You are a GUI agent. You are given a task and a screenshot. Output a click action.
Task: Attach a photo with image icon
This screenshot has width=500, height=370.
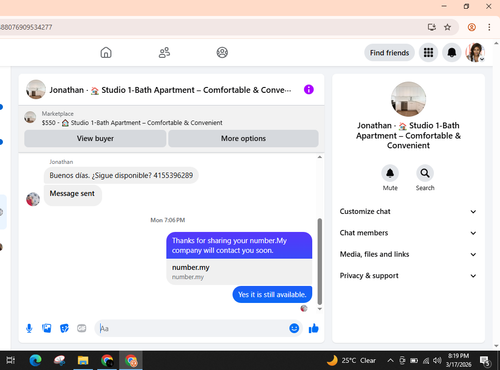click(x=47, y=328)
